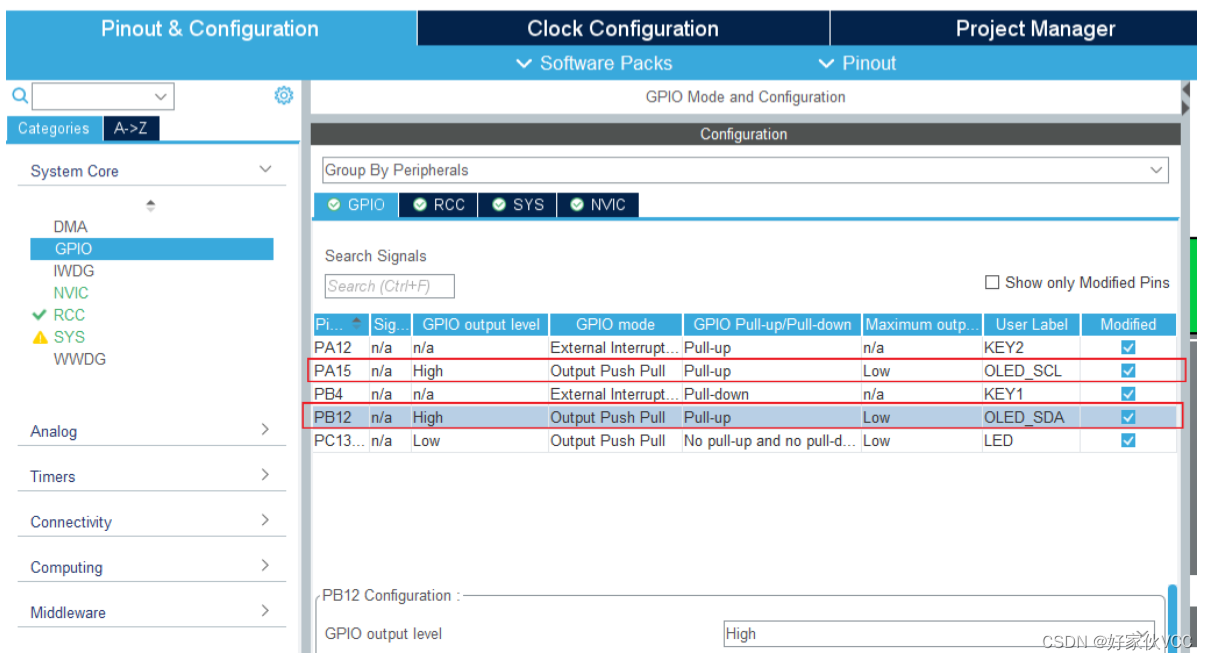Click the Search Signals input field
Image resolution: width=1208 pixels, height=660 pixels.
[390, 286]
